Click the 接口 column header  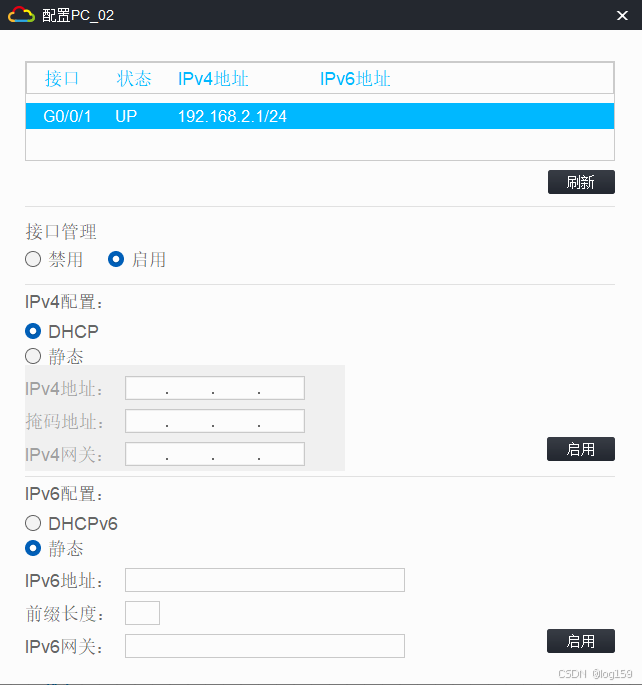[62, 79]
